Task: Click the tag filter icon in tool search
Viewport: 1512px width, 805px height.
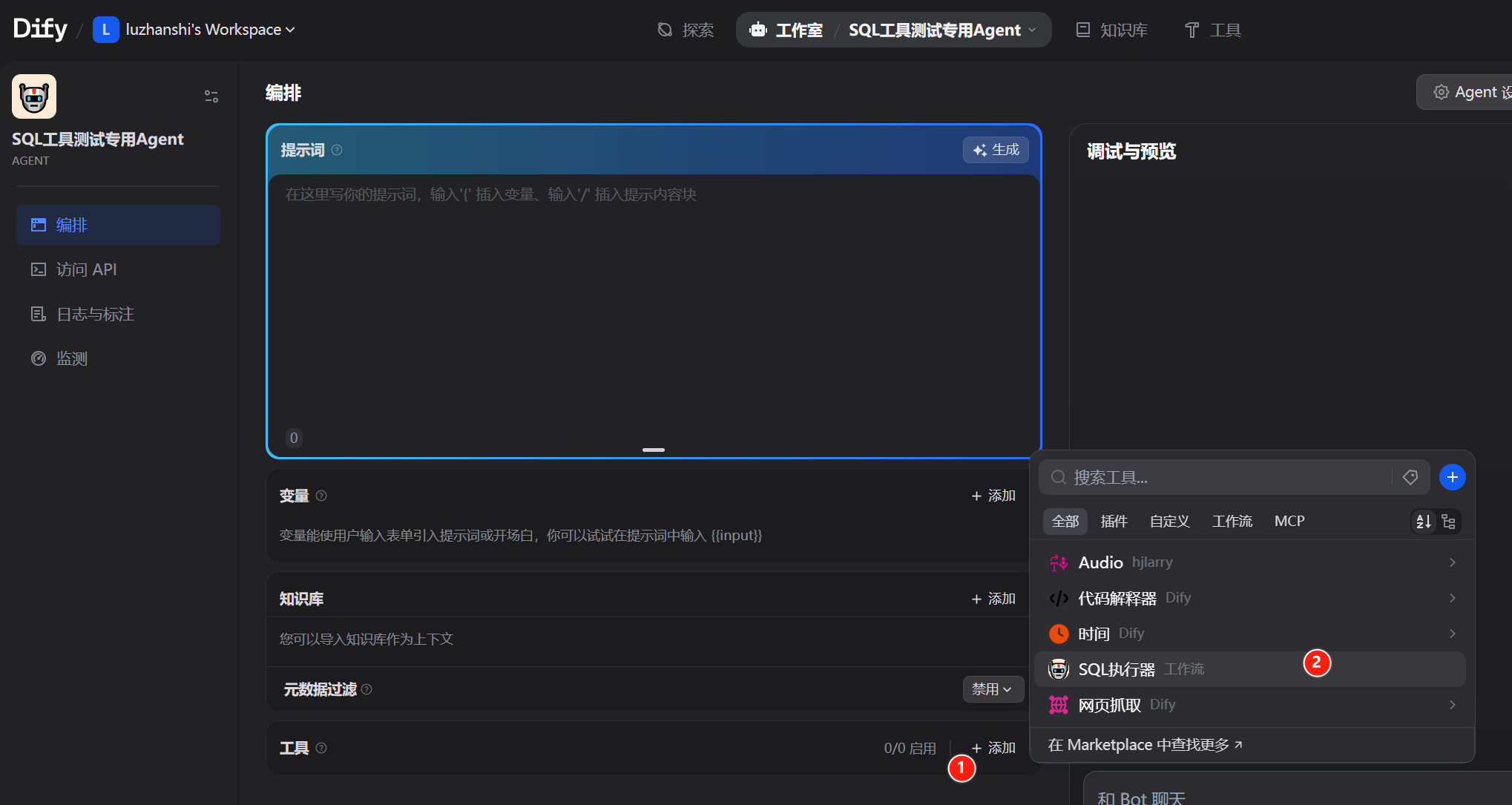Action: (1410, 477)
